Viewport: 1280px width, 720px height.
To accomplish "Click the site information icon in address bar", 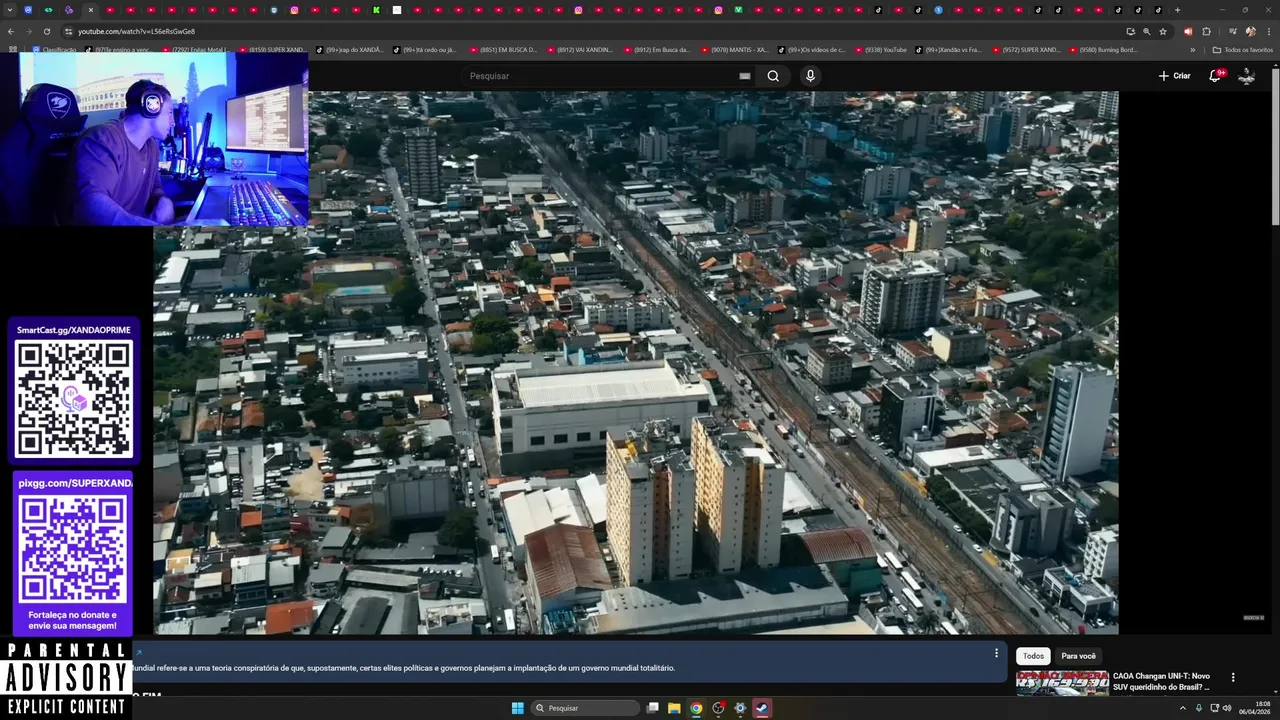I will 68,31.
